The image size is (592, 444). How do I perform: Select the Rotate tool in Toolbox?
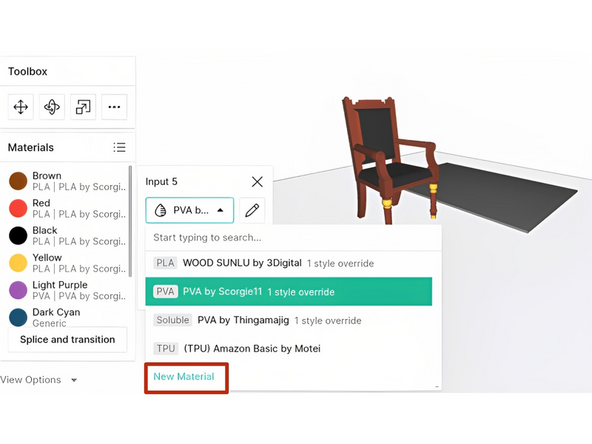click(x=52, y=107)
